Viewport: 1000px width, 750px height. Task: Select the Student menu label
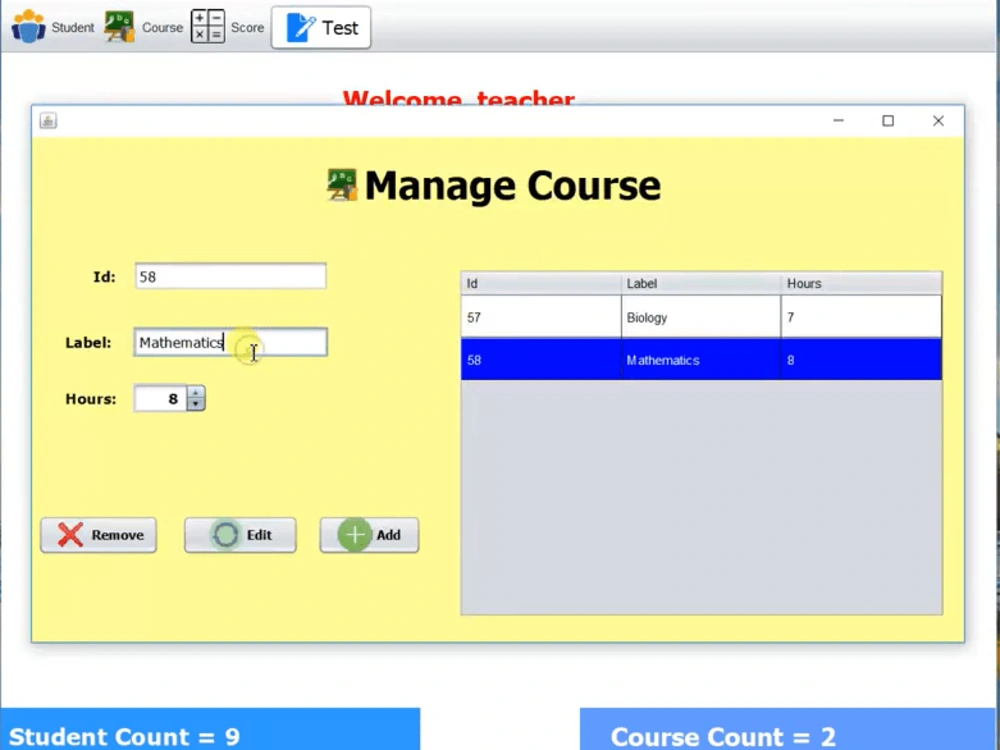[73, 27]
